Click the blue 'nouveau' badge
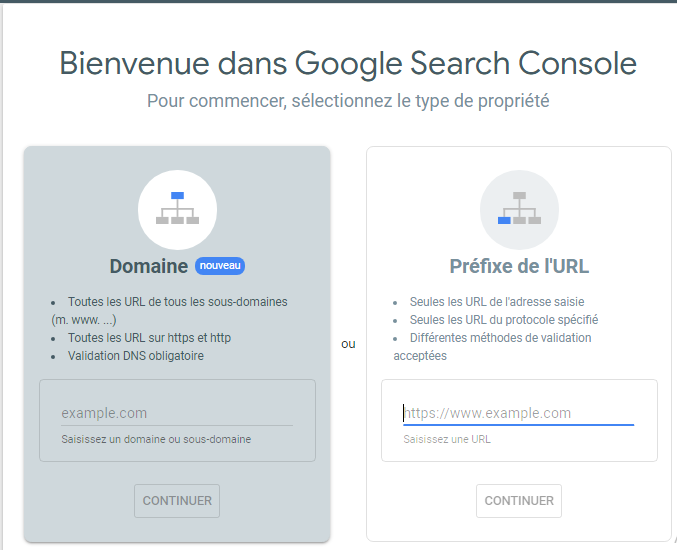 click(x=220, y=266)
